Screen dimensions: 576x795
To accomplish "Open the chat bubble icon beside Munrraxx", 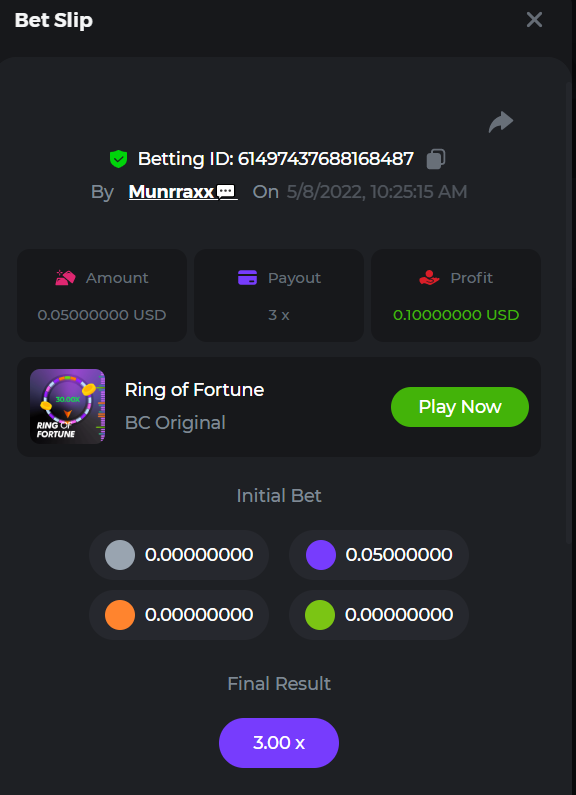I will pyautogui.click(x=226, y=192).
